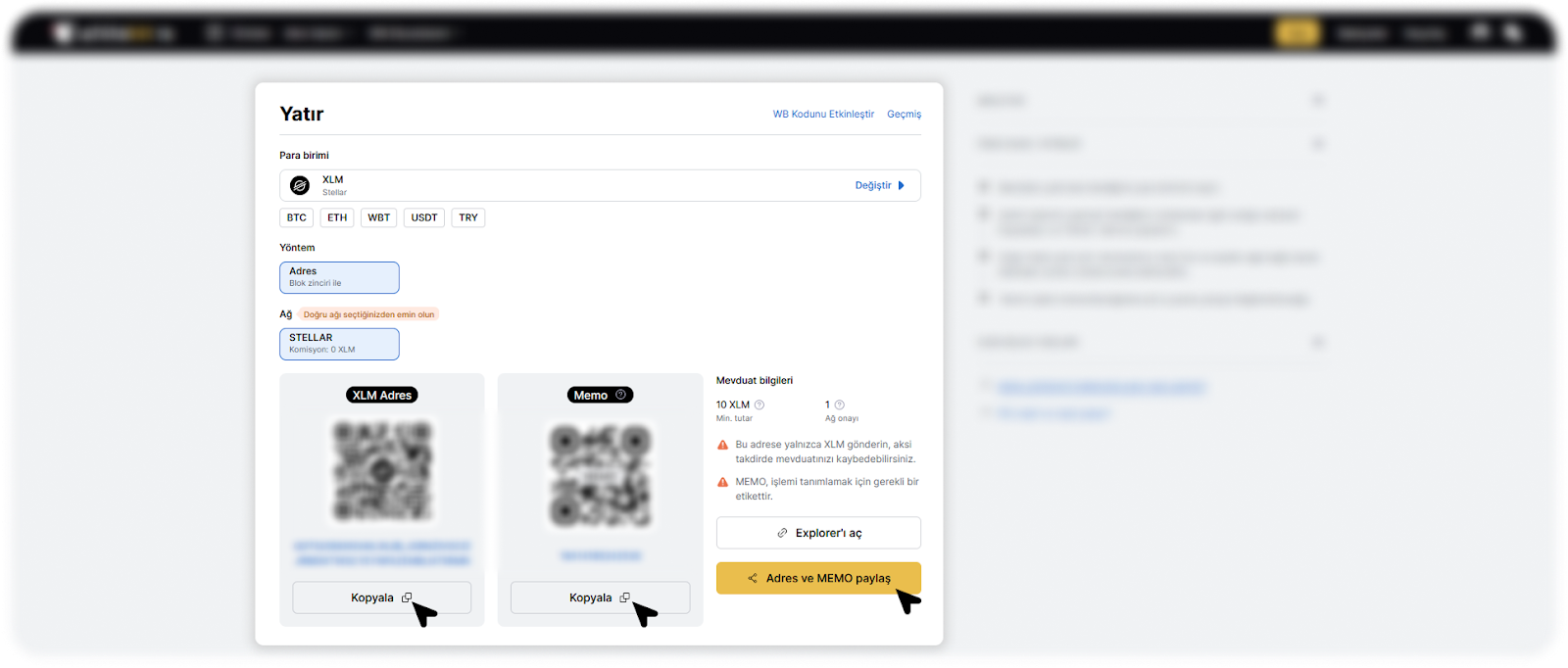Screen dimensions: 1568x668
Task: Click the Stellar XLM coin logo
Action: pos(300,185)
